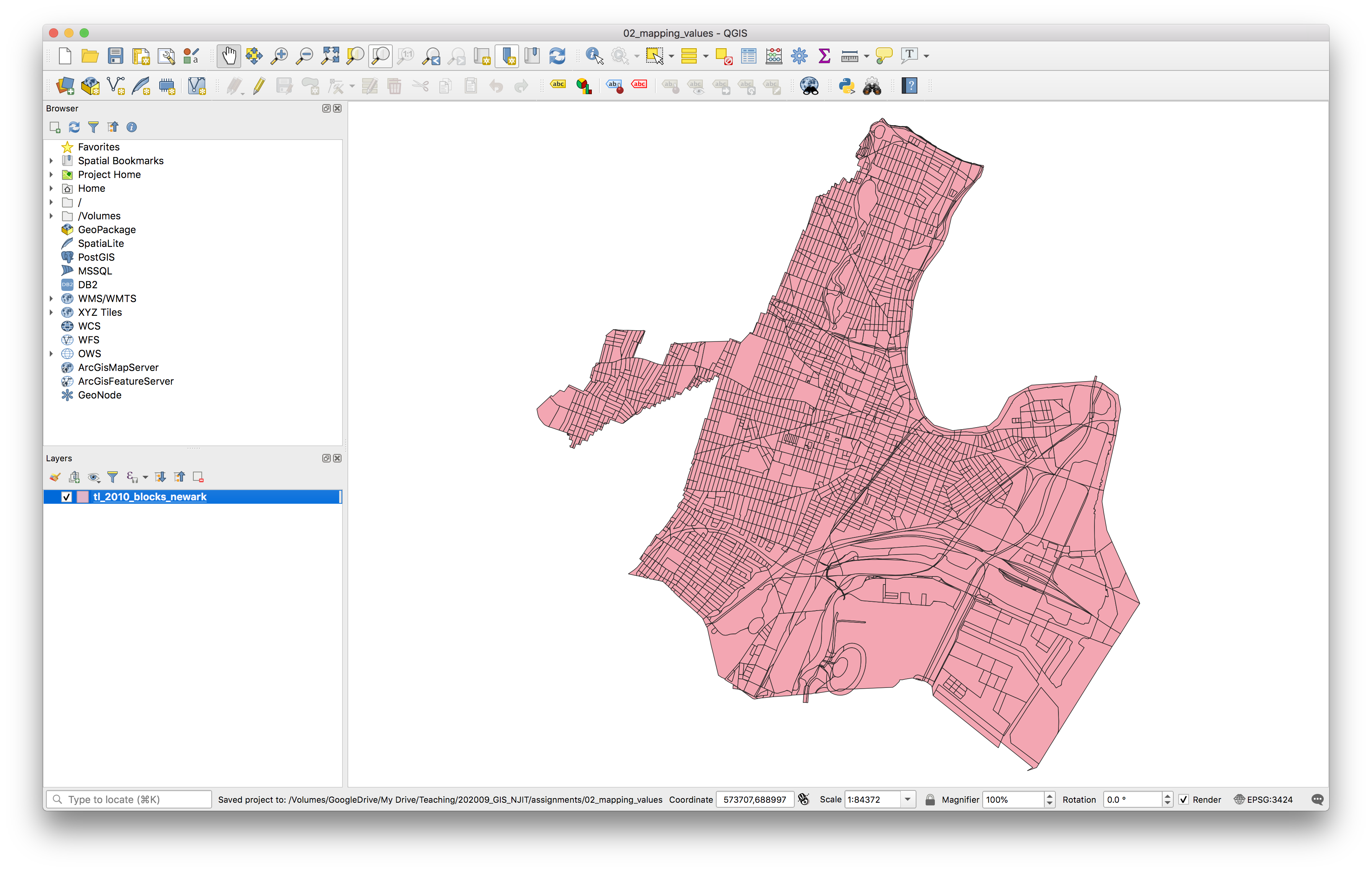Click the Refresh map icon
The width and height of the screenshot is (1372, 872).
coord(557,56)
